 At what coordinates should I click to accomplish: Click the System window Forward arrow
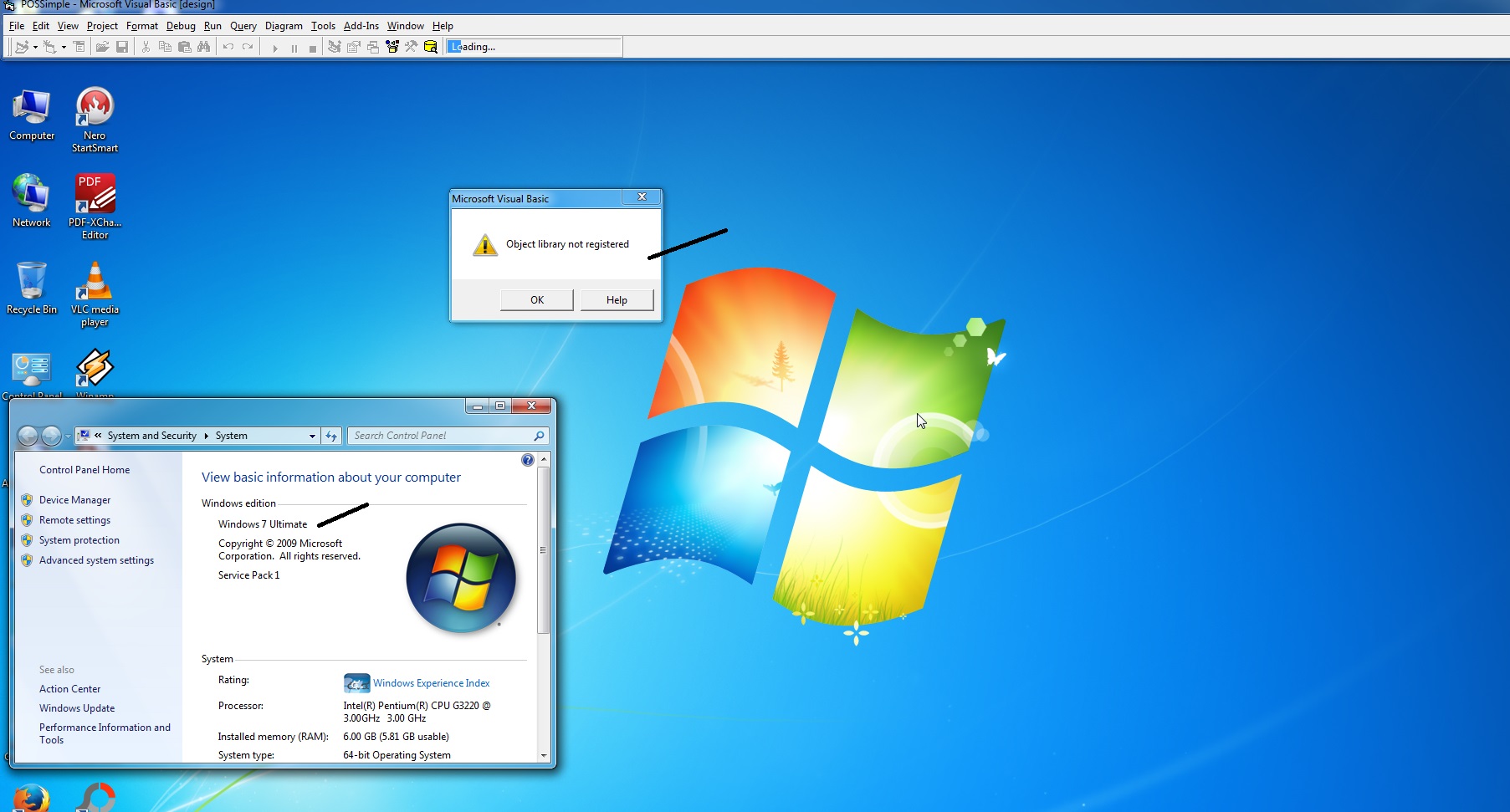51,436
